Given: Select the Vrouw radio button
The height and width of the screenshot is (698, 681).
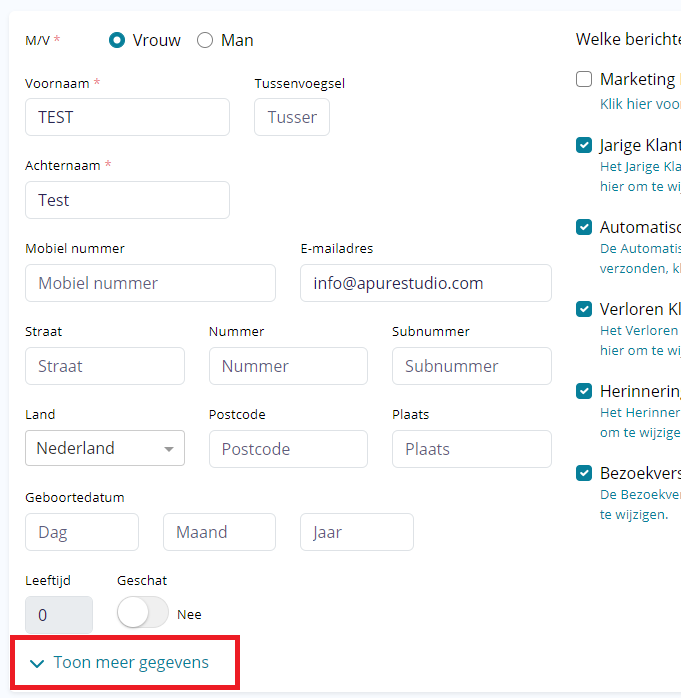Looking at the screenshot, I should point(117,41).
